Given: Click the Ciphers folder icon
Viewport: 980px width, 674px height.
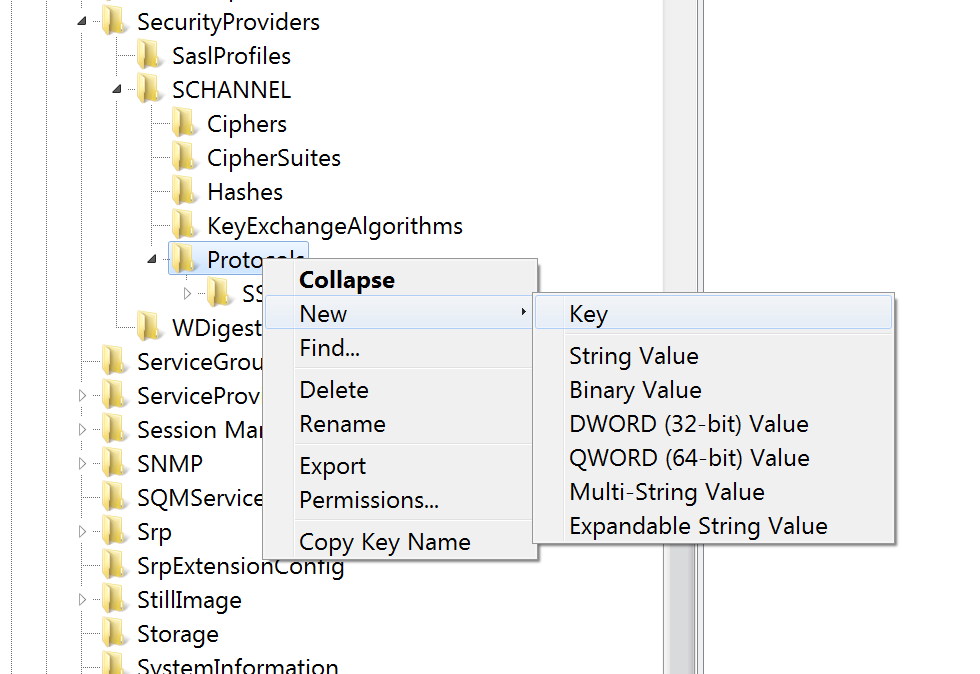Looking at the screenshot, I should click(184, 124).
